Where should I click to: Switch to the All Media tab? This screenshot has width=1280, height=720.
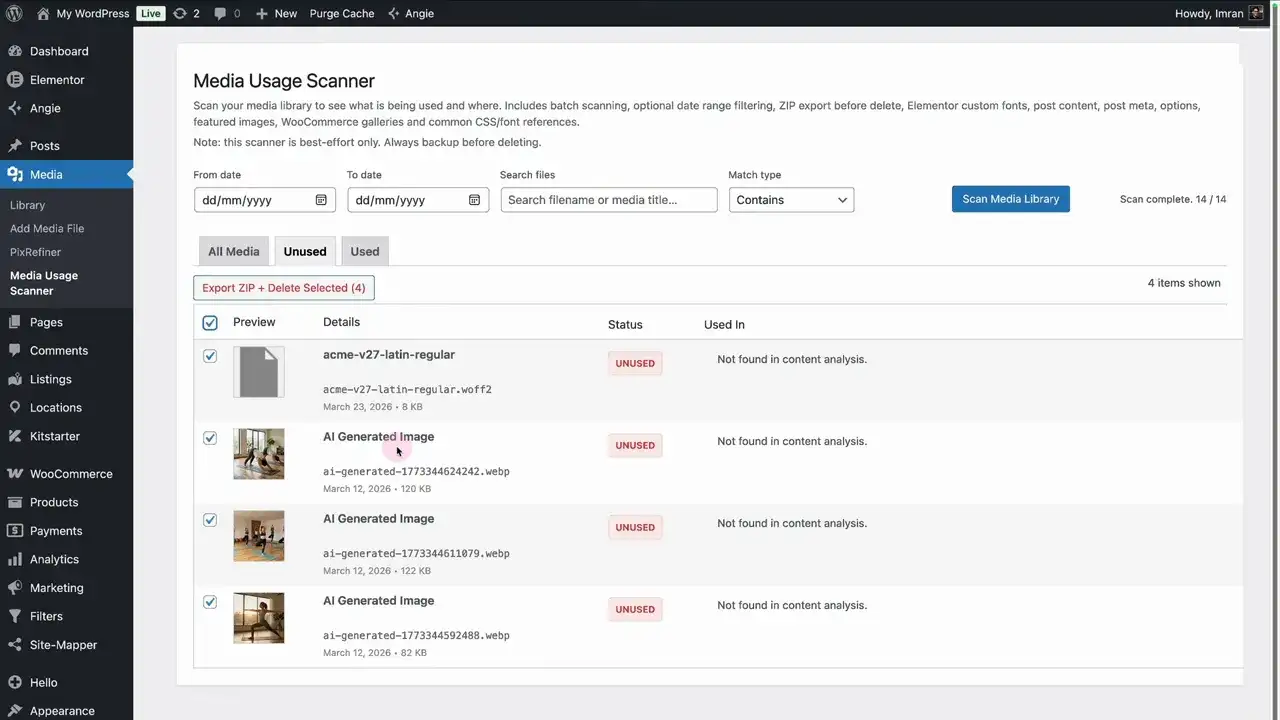233,252
